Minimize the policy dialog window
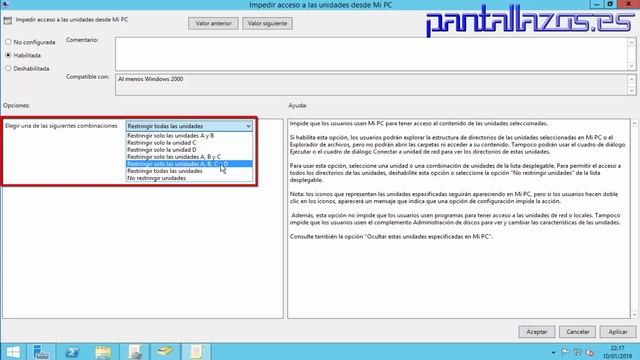 tap(597, 4)
